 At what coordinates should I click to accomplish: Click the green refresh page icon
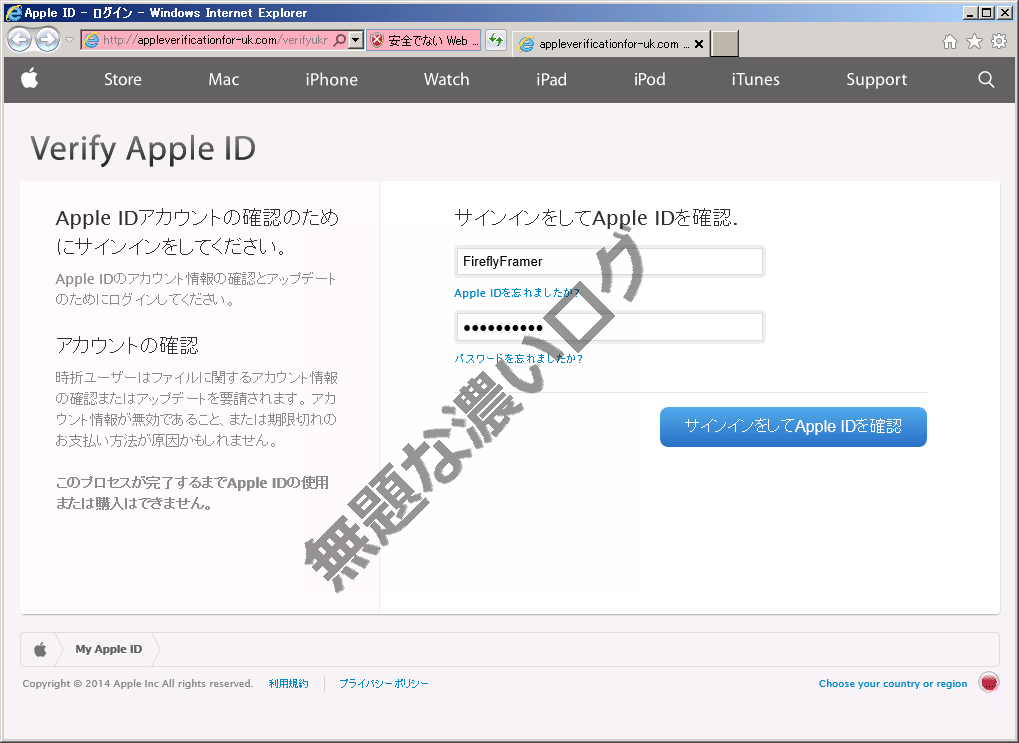[496, 40]
